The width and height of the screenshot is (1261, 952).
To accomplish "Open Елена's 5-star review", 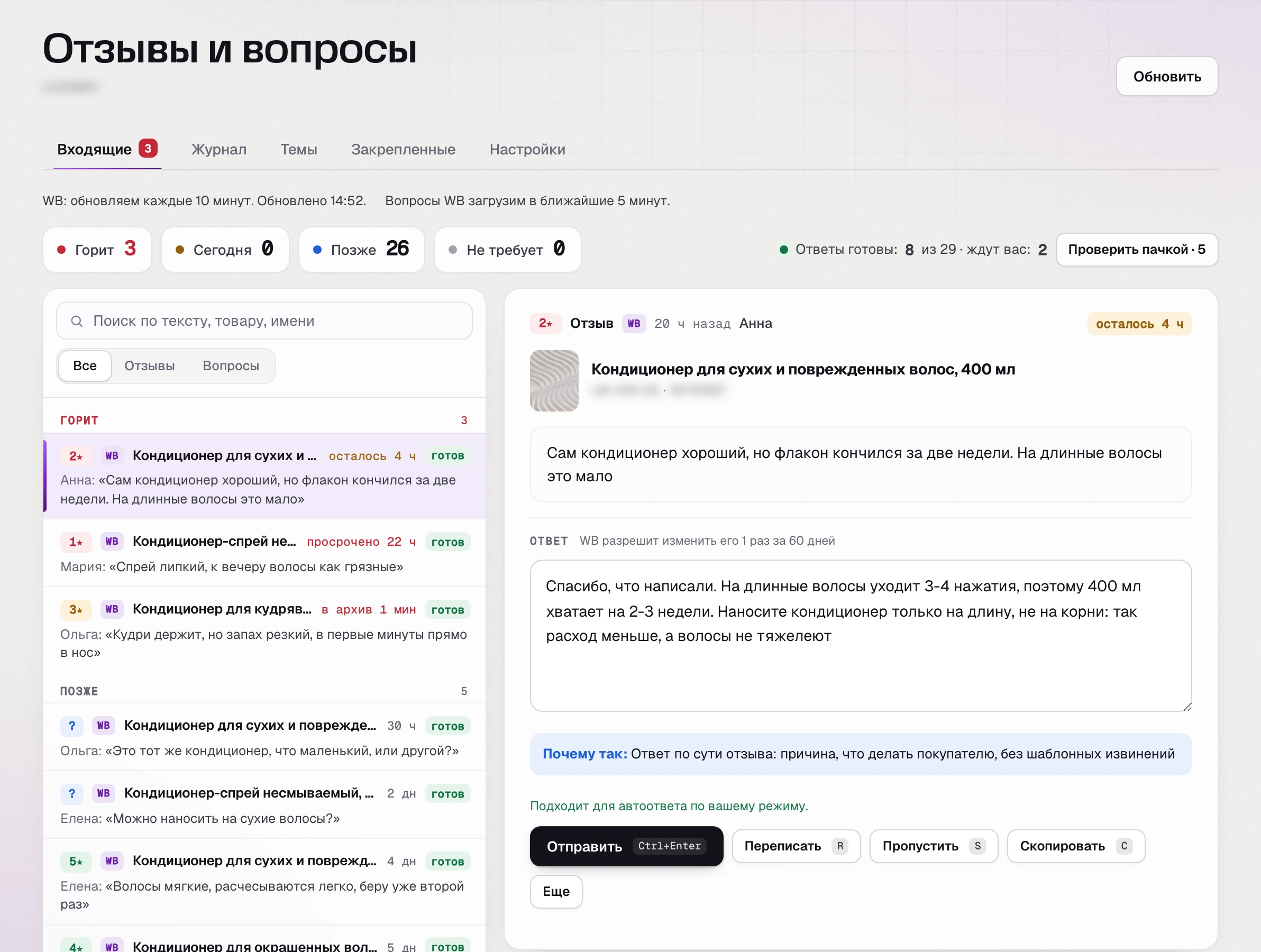I will click(264, 881).
